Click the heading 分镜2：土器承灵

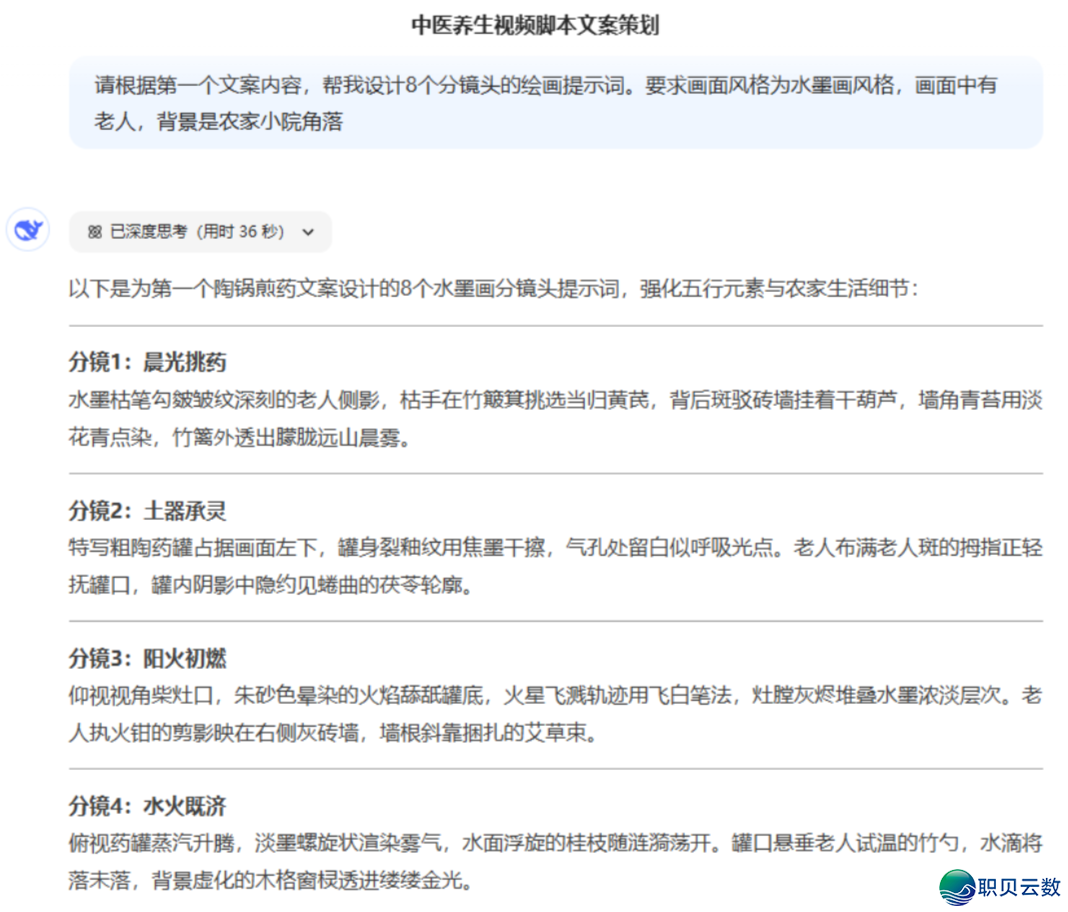point(147,510)
